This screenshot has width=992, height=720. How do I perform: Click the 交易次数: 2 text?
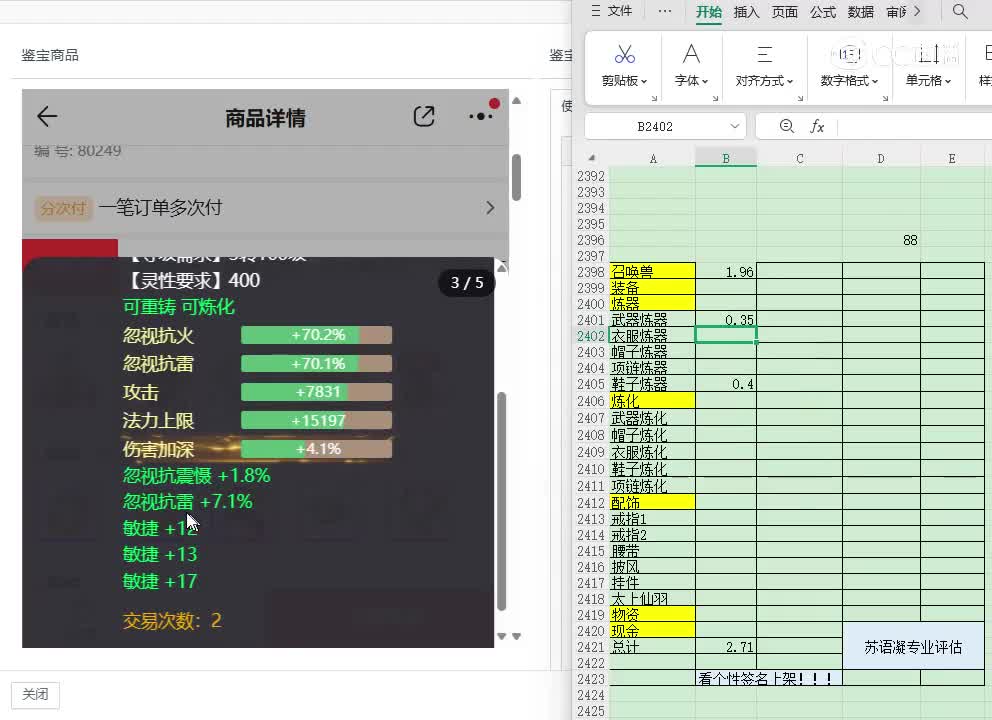point(172,621)
